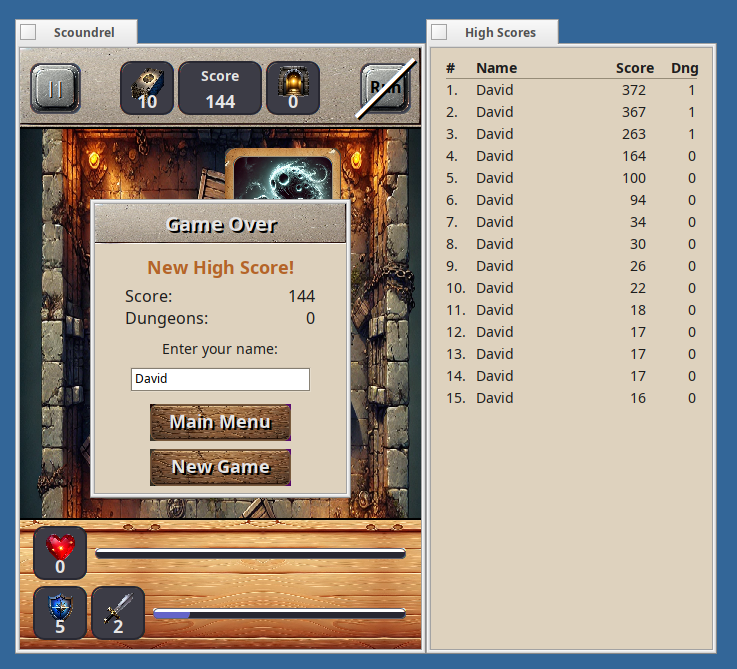Viewport: 737px width, 669px height.
Task: Select high score row with score 16
Action: (x=572, y=398)
